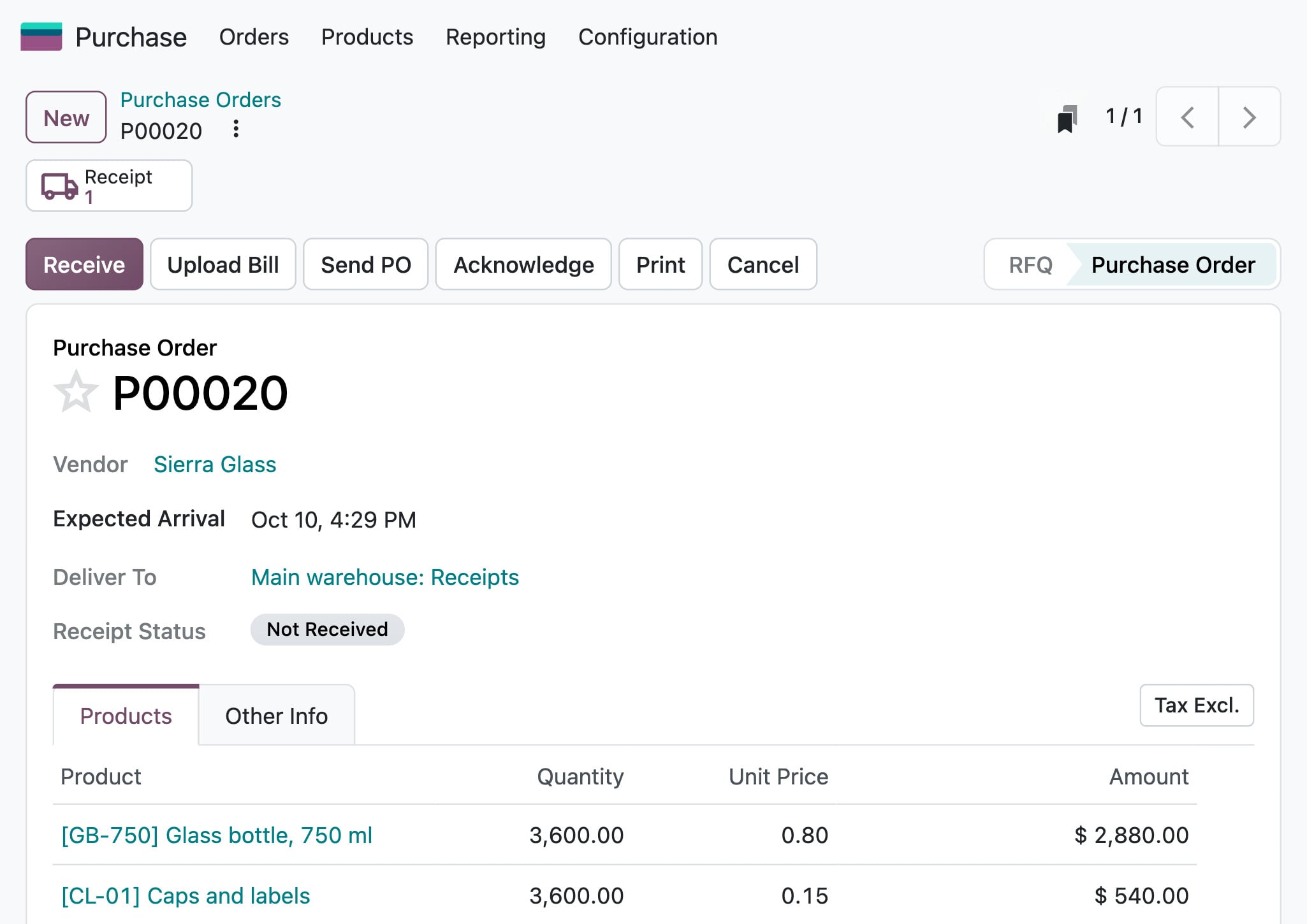Click the Purchase app title

point(131,37)
